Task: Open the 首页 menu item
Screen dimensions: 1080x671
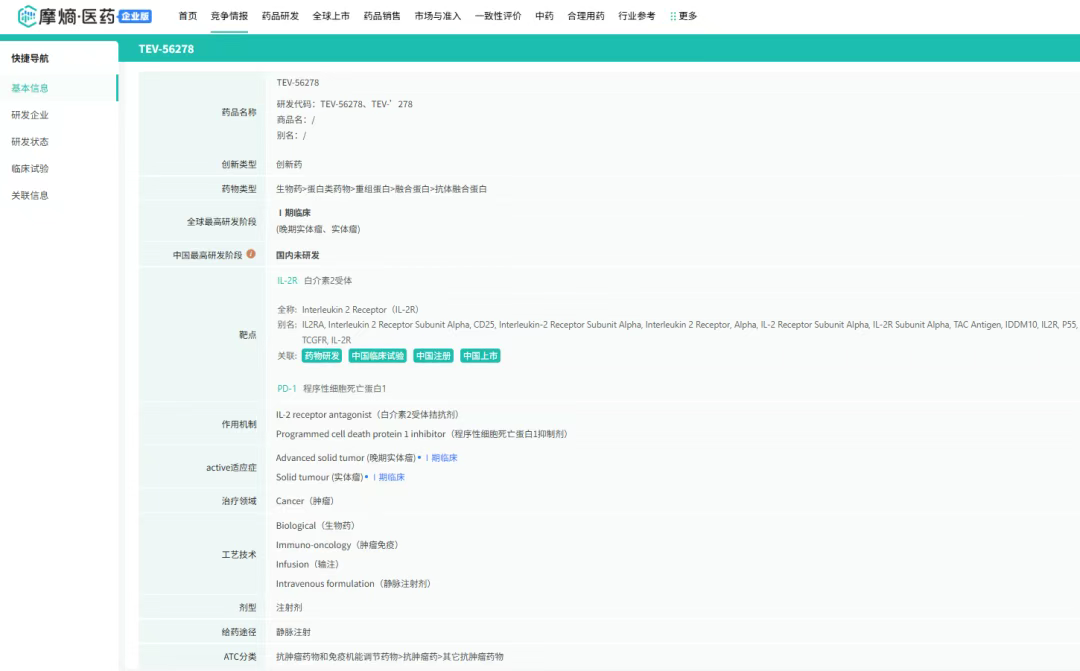Action: pyautogui.click(x=187, y=16)
